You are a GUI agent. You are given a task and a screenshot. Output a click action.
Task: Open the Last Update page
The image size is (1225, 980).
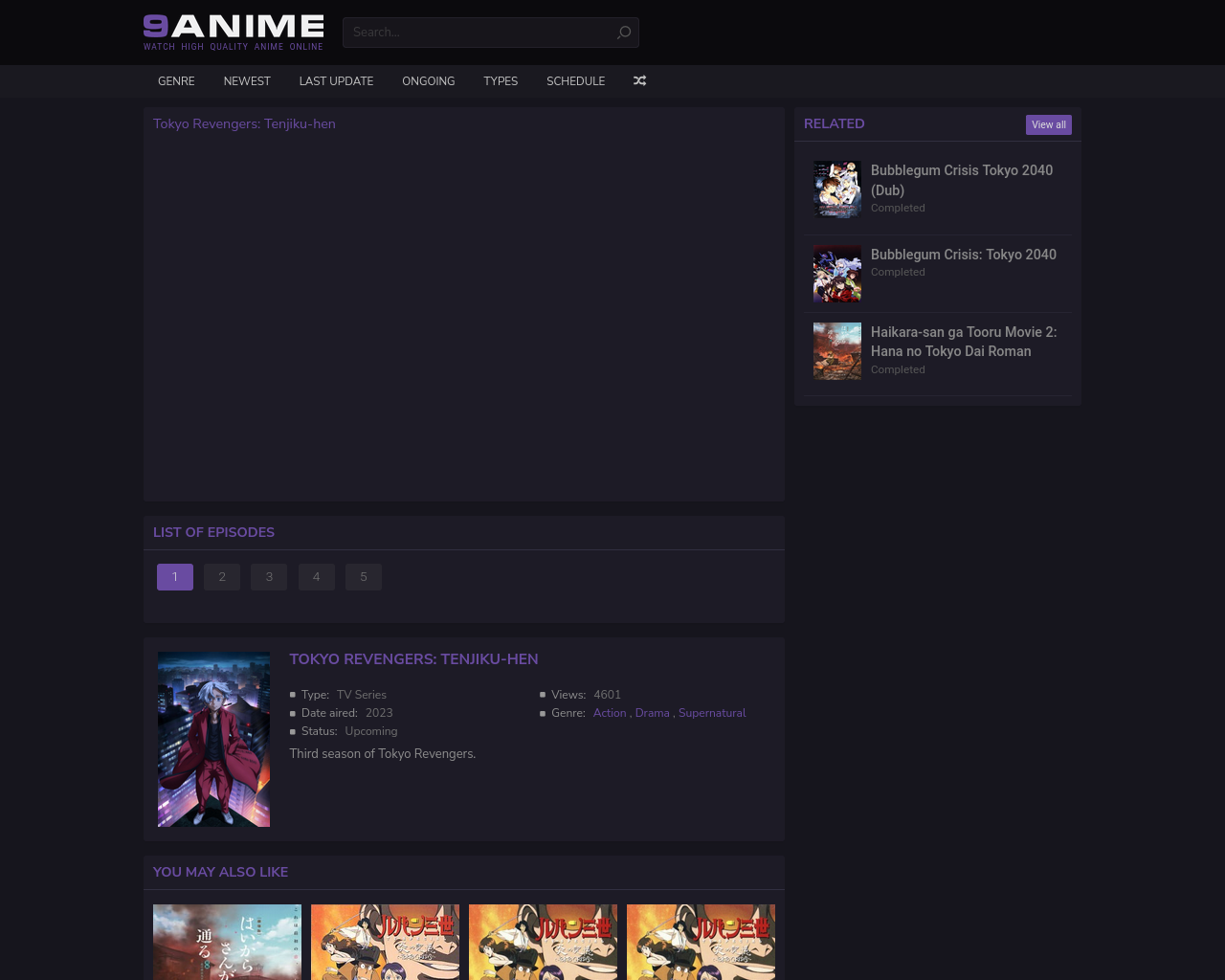[x=336, y=81]
